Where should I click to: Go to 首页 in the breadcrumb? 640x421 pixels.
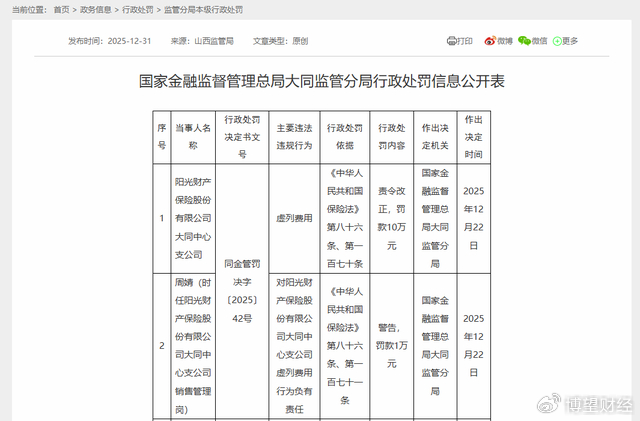tap(62, 10)
